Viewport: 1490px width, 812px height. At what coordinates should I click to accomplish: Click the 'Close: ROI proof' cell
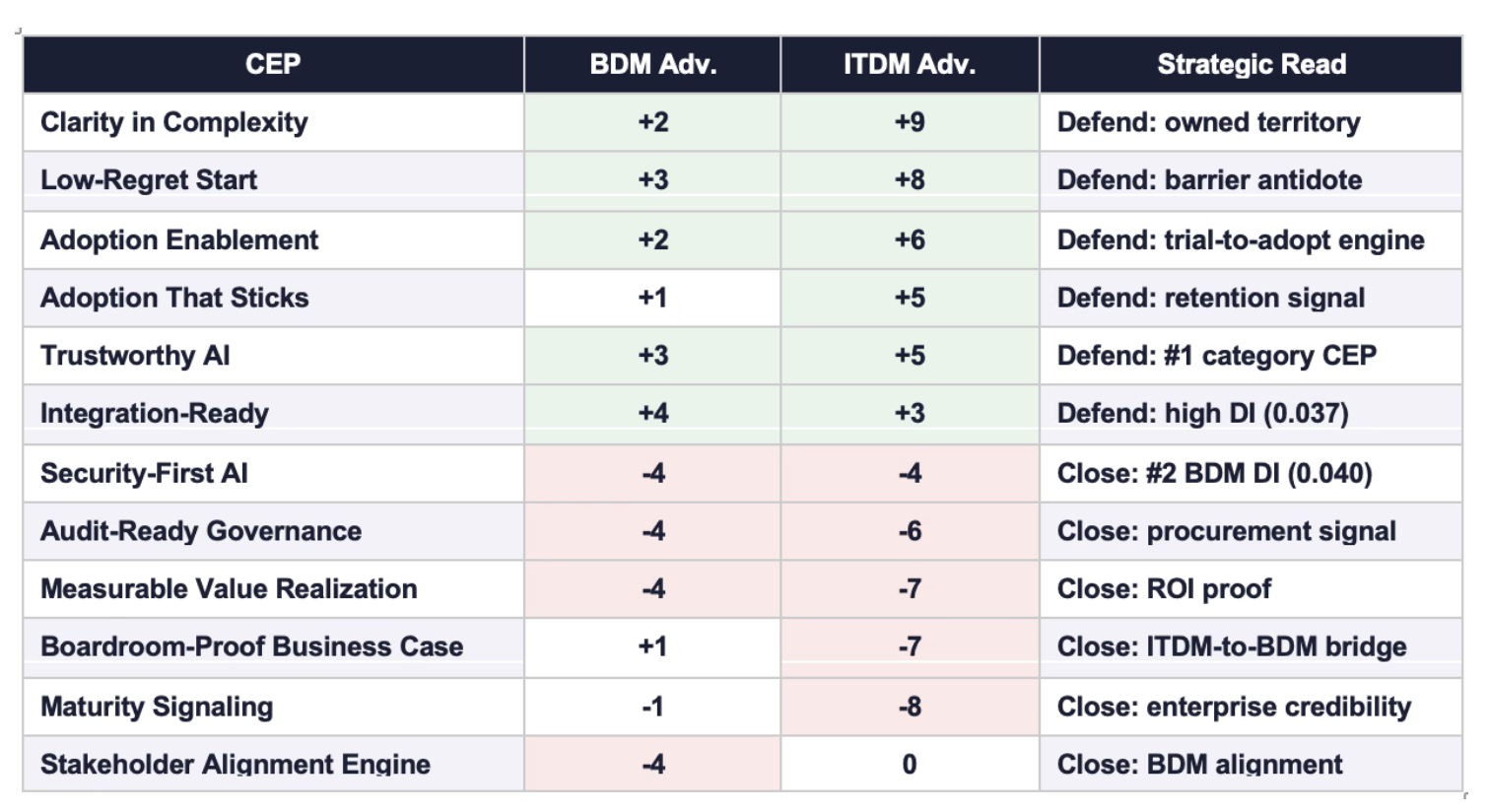pyautogui.click(x=1164, y=589)
